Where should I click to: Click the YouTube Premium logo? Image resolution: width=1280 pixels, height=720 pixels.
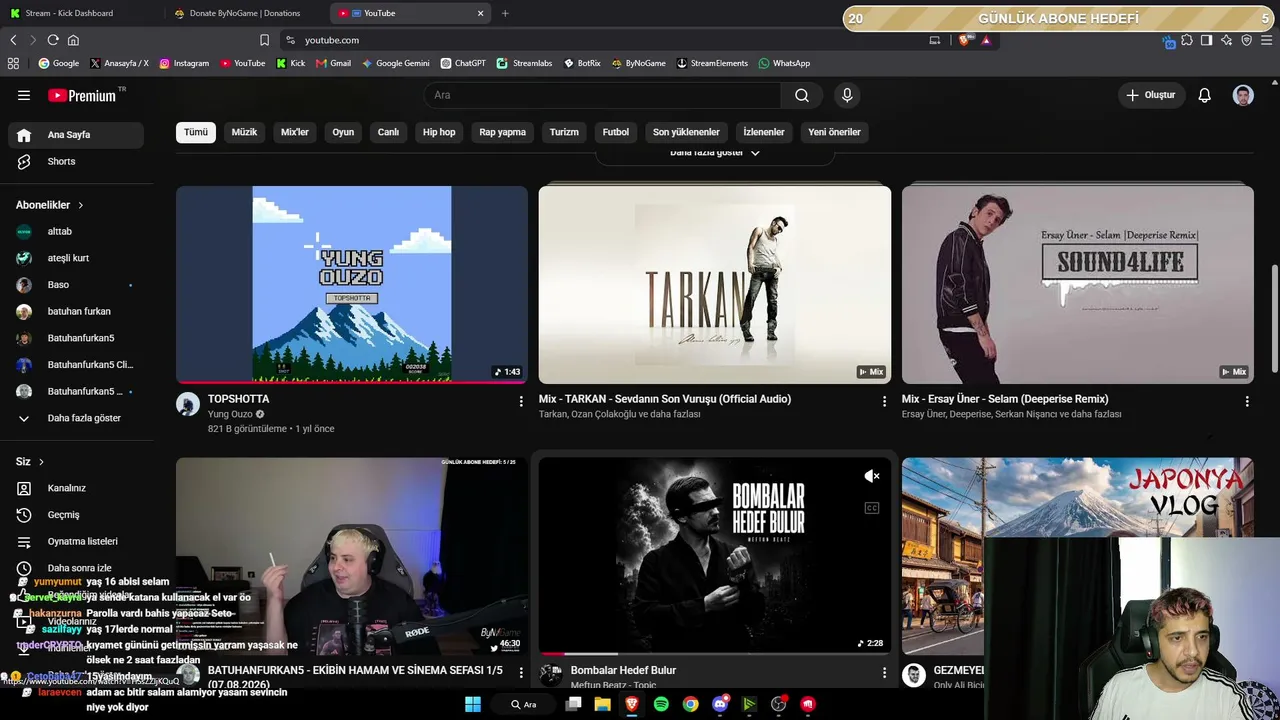(84, 95)
